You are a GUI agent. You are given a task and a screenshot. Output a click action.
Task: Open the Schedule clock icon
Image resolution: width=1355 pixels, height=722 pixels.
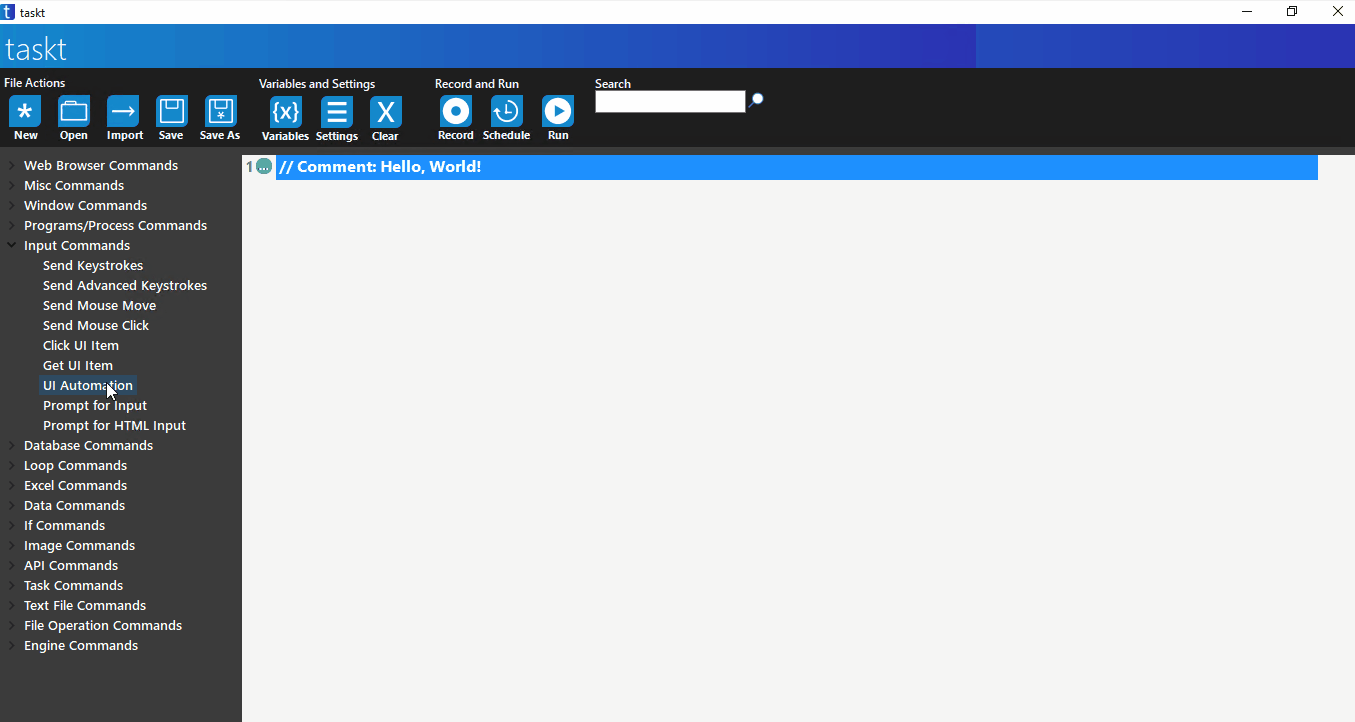(x=506, y=111)
